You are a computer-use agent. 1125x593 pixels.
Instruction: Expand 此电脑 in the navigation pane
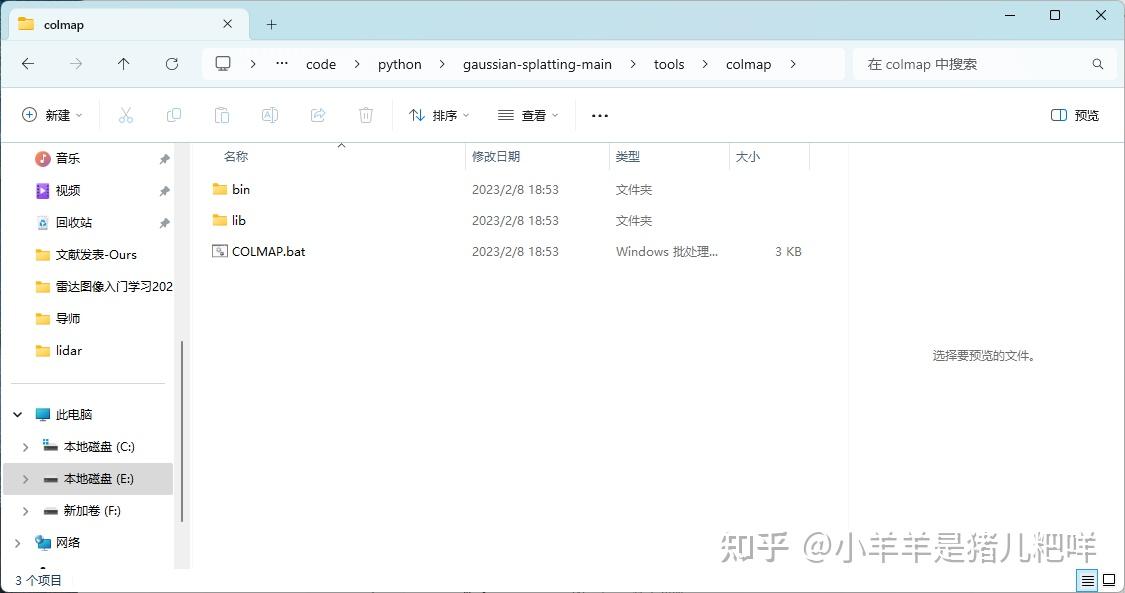(16, 414)
